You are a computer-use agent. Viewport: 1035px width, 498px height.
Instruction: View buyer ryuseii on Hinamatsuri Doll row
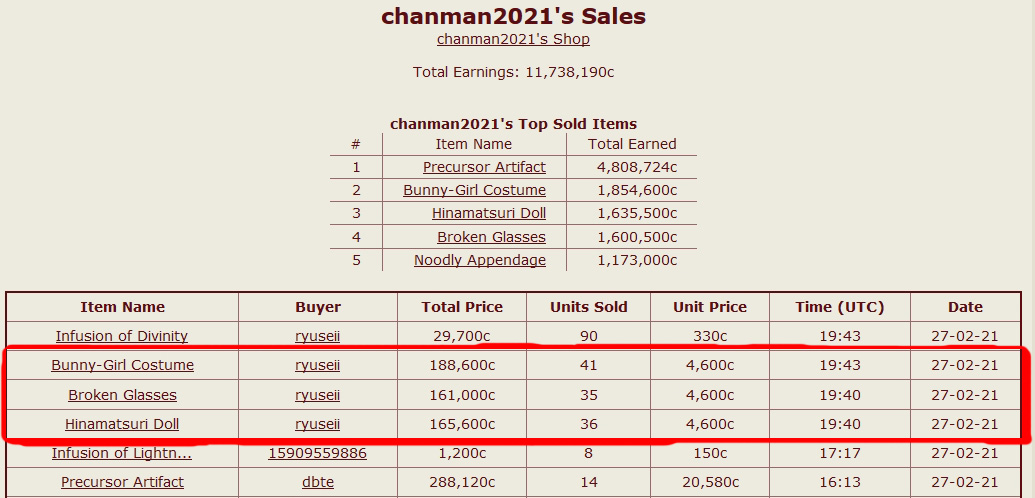(317, 424)
